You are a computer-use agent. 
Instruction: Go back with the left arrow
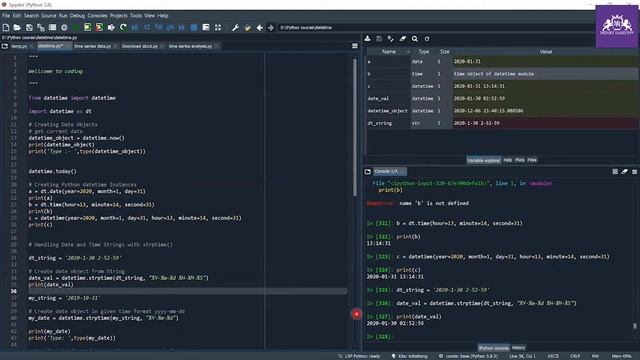click(x=260, y=27)
